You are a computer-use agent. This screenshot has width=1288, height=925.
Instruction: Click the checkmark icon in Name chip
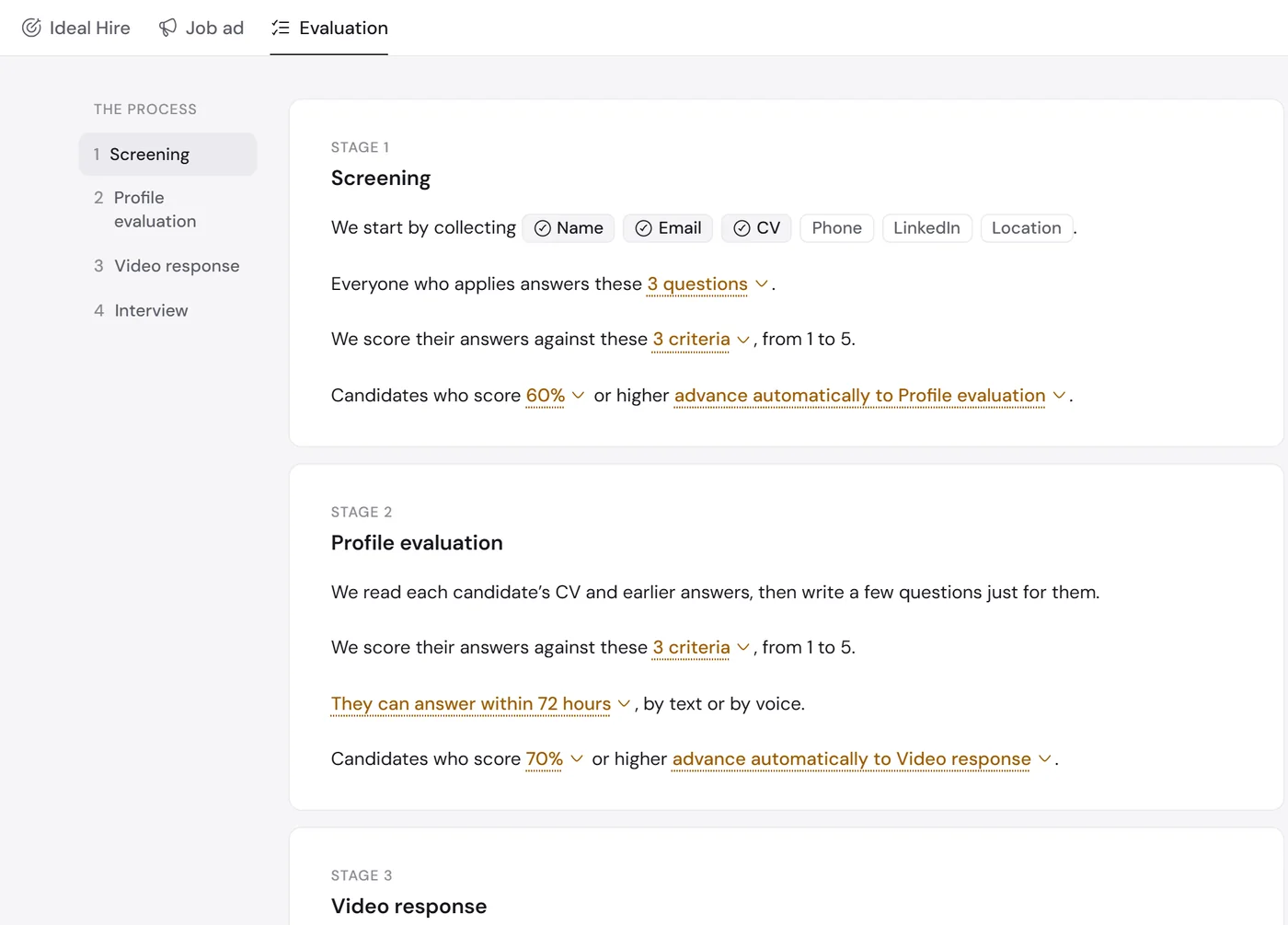click(543, 228)
